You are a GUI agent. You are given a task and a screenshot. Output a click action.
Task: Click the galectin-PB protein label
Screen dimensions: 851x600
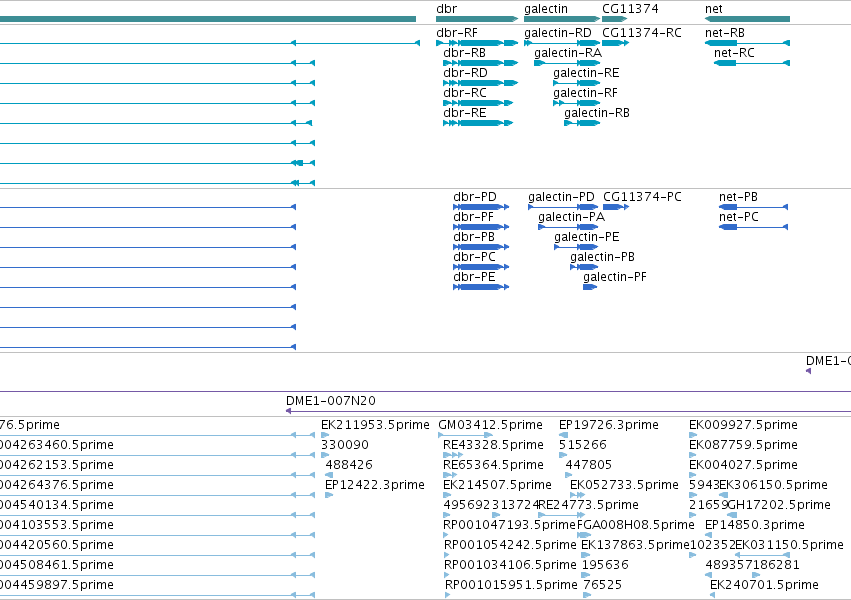pos(602,257)
